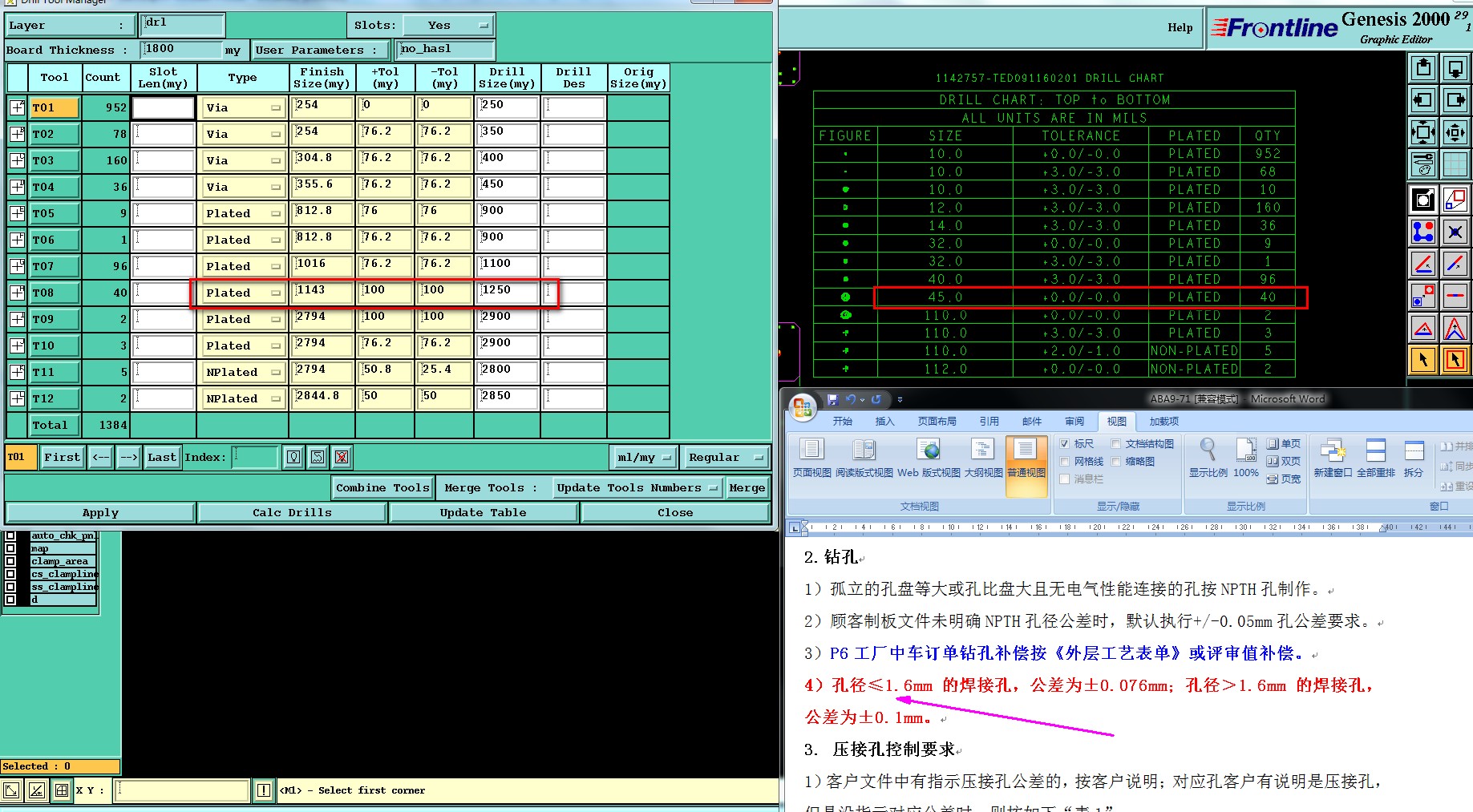Click the horizontal red-blue line icon

coord(1455,296)
